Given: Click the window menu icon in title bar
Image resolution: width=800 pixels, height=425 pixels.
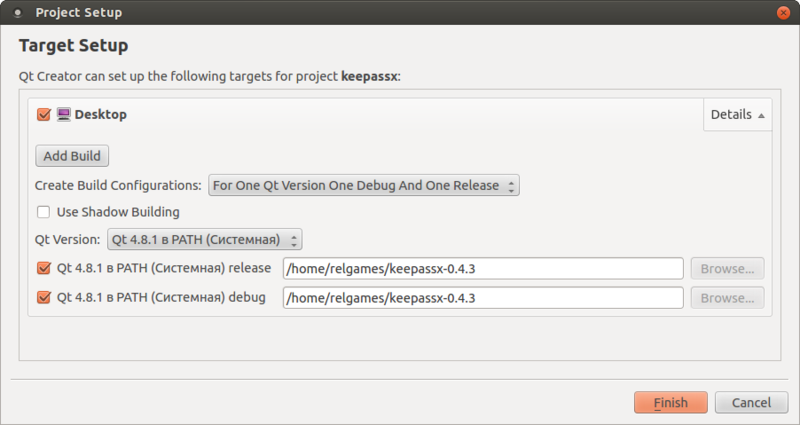Looking at the screenshot, I should click(x=17, y=13).
